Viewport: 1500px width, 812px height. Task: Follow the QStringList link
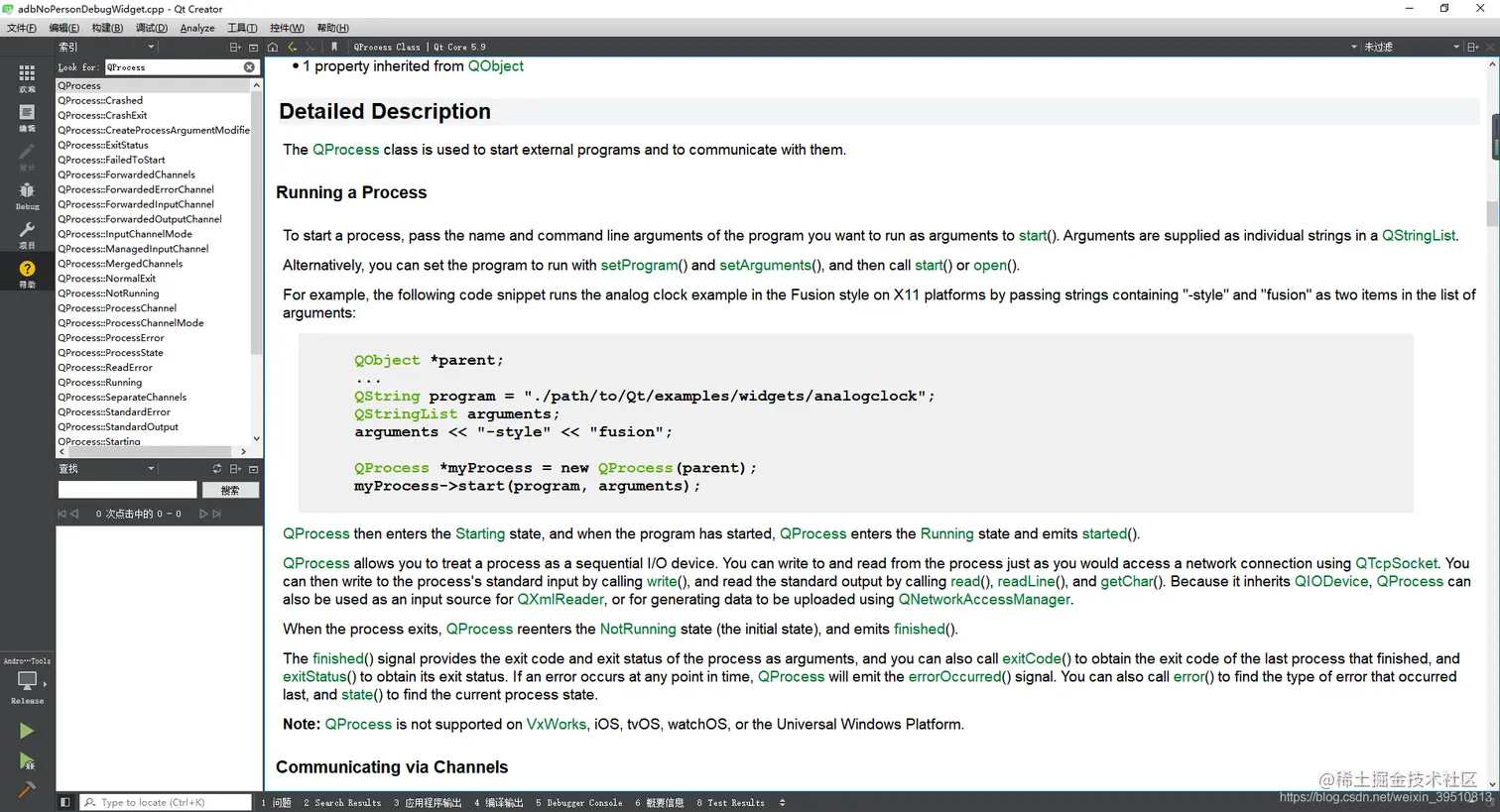pos(1419,236)
